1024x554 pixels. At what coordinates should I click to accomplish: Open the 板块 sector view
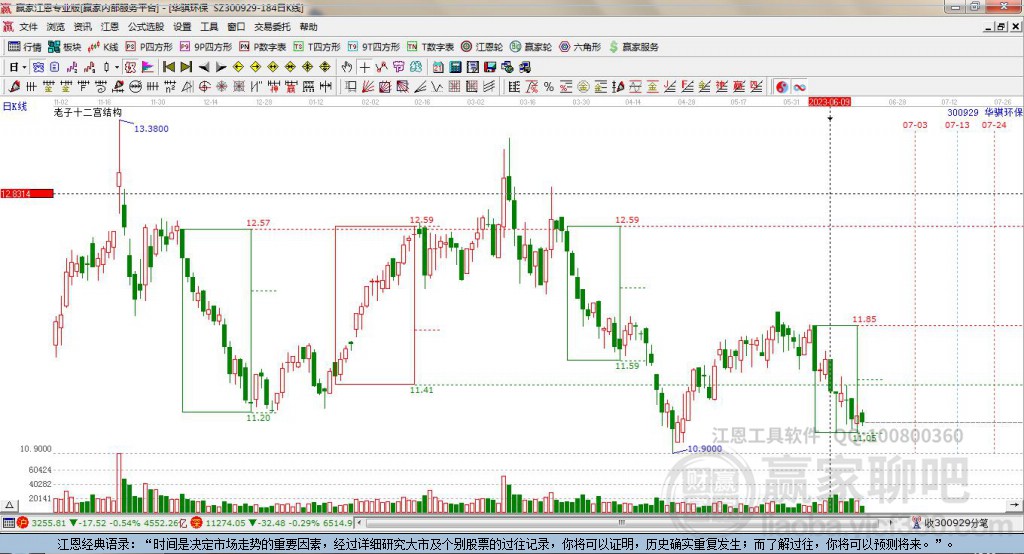[x=64, y=47]
